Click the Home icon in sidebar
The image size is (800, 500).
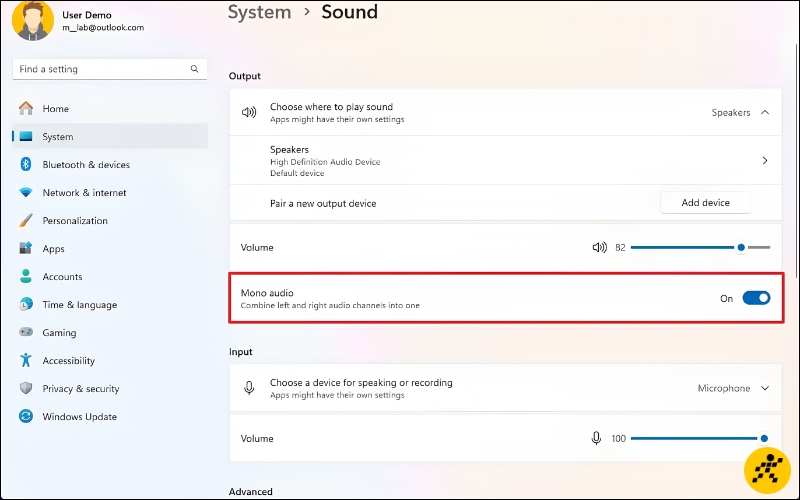pyautogui.click(x=26, y=108)
